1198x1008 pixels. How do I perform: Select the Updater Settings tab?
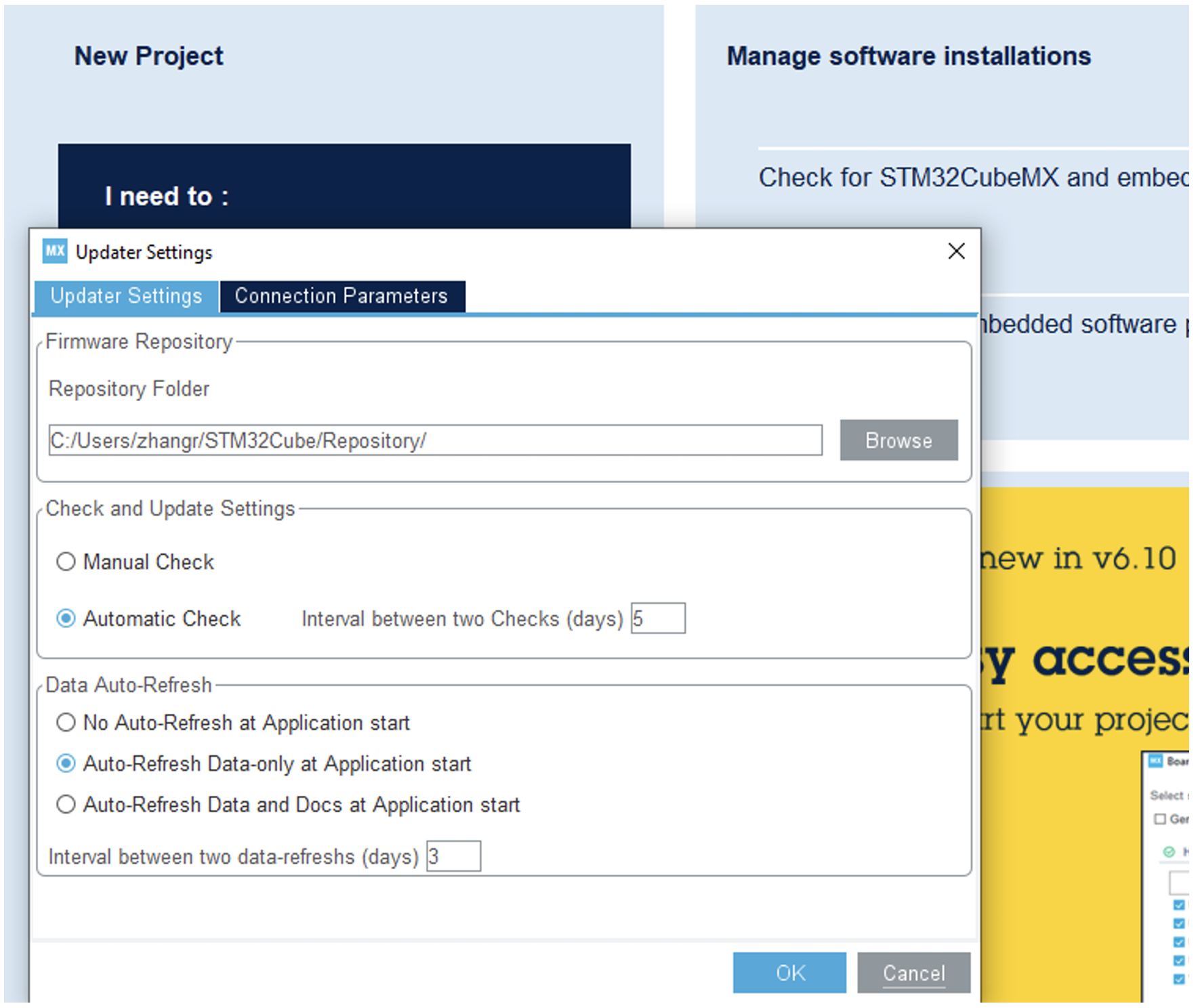point(126,296)
